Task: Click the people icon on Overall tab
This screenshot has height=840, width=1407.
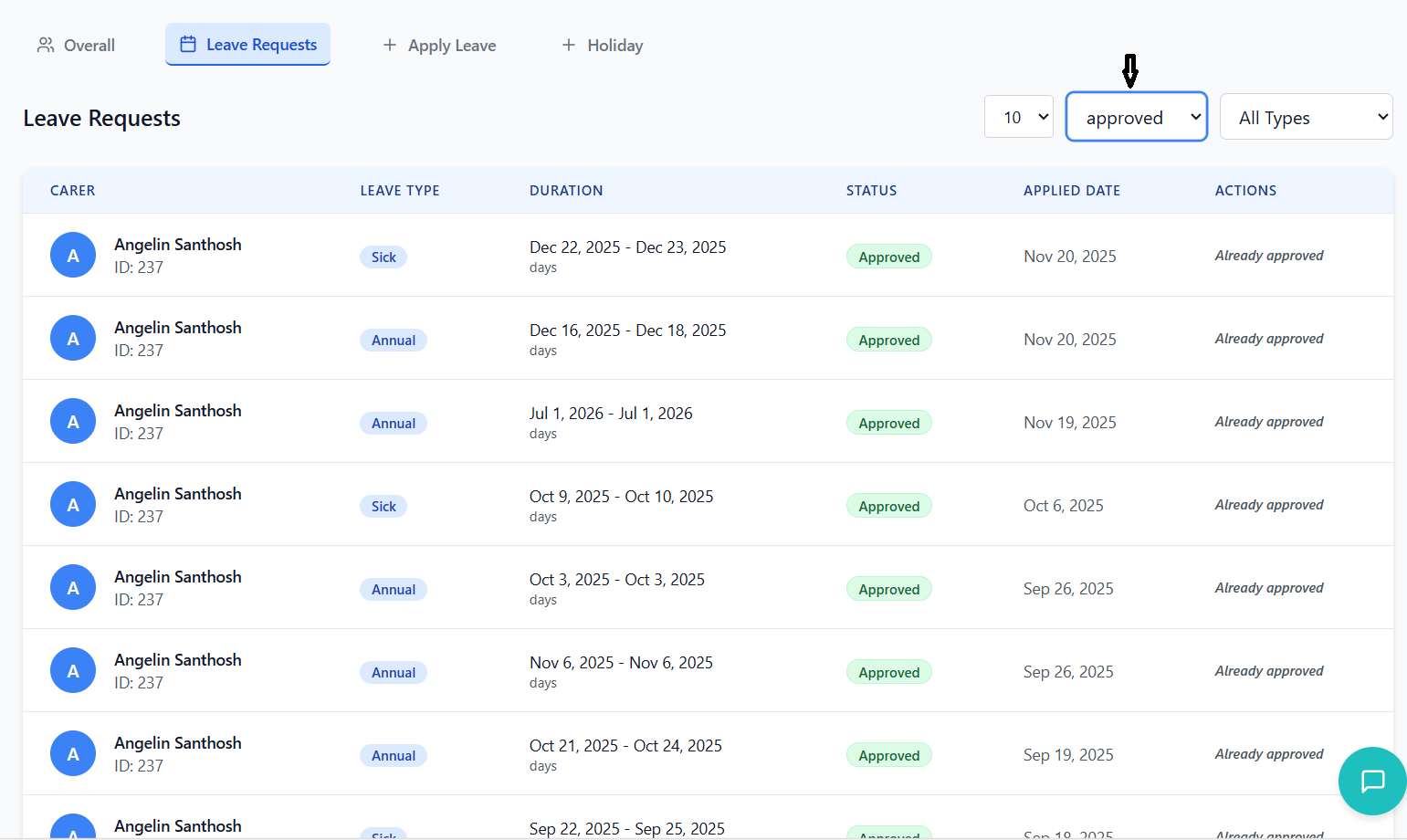Action: 46,46
